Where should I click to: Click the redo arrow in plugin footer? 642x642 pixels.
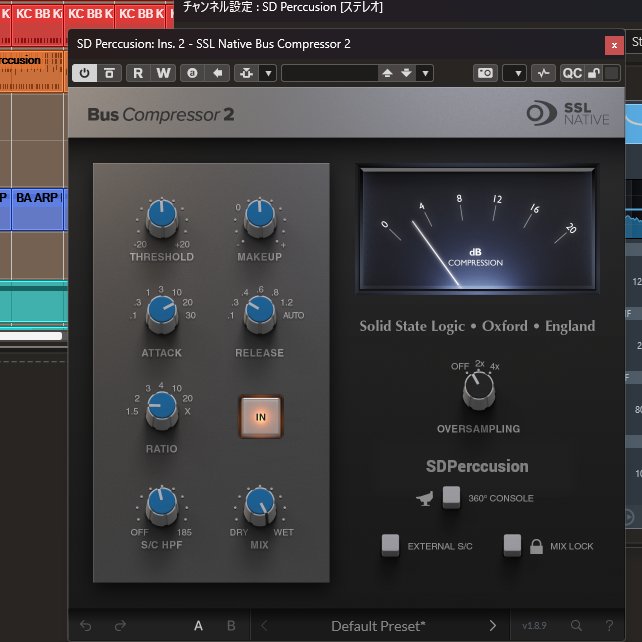120,626
